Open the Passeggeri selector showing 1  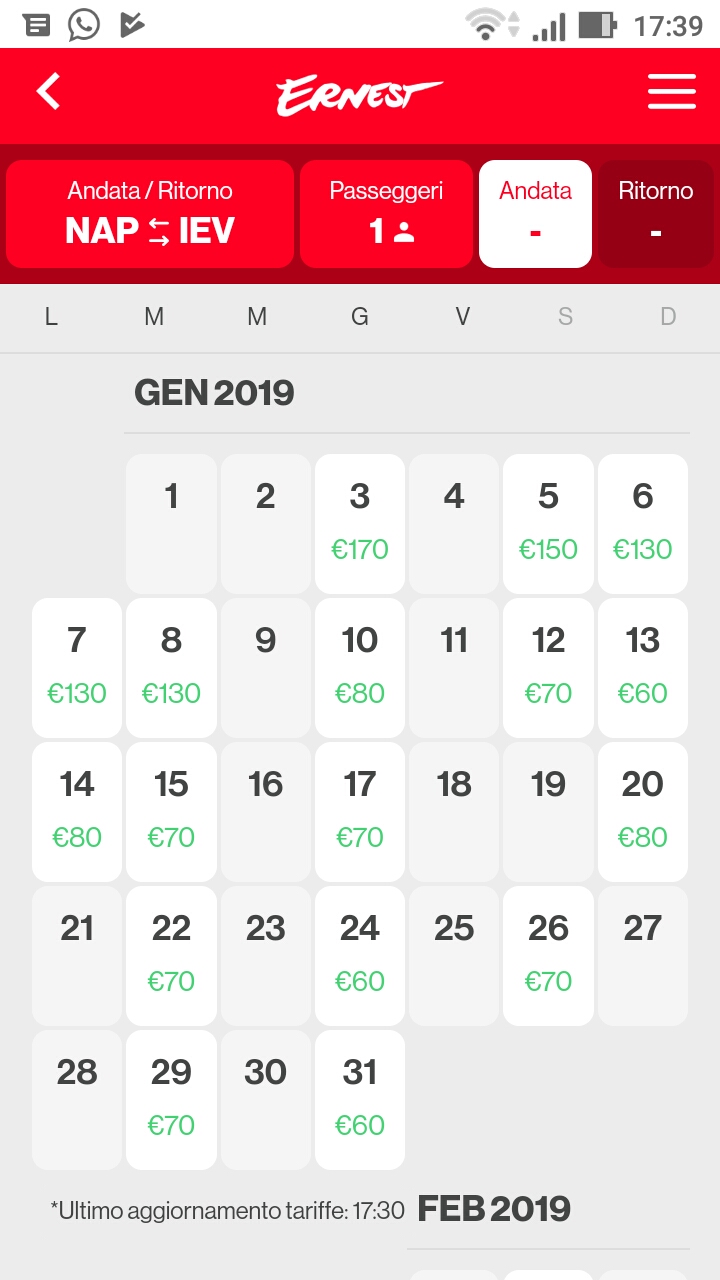386,213
